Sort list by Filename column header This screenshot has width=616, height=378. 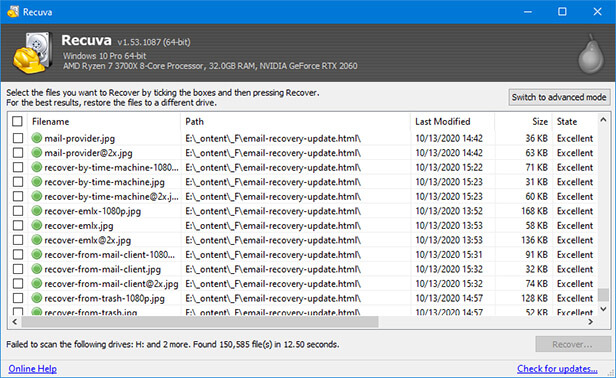pyautogui.click(x=104, y=121)
